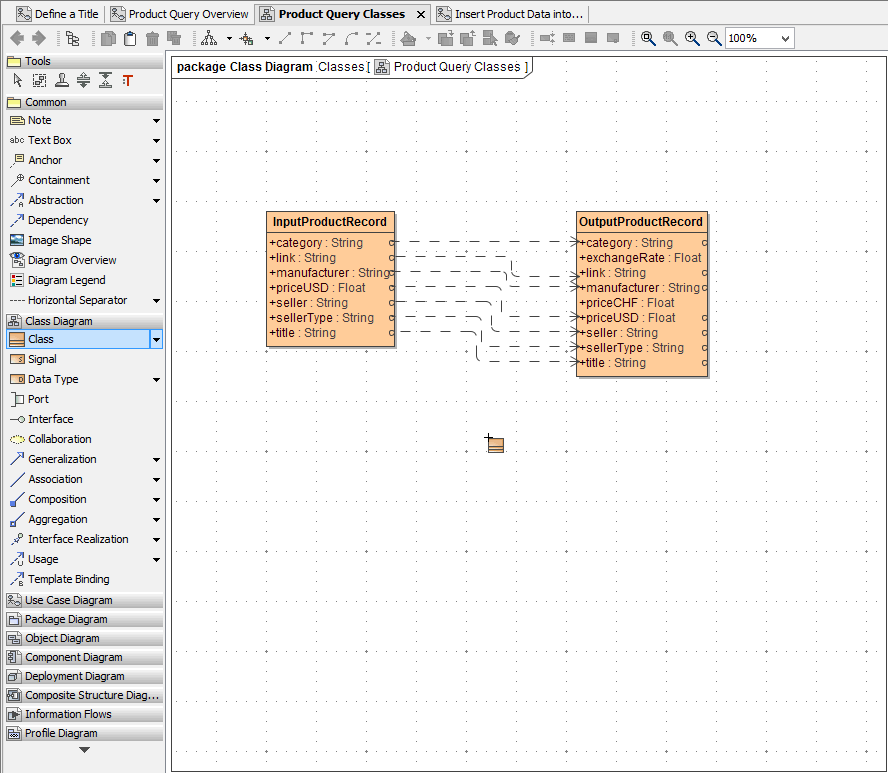Image resolution: width=888 pixels, height=773 pixels.
Task: Click the Zoom Out magnifier
Action: pyautogui.click(x=714, y=38)
